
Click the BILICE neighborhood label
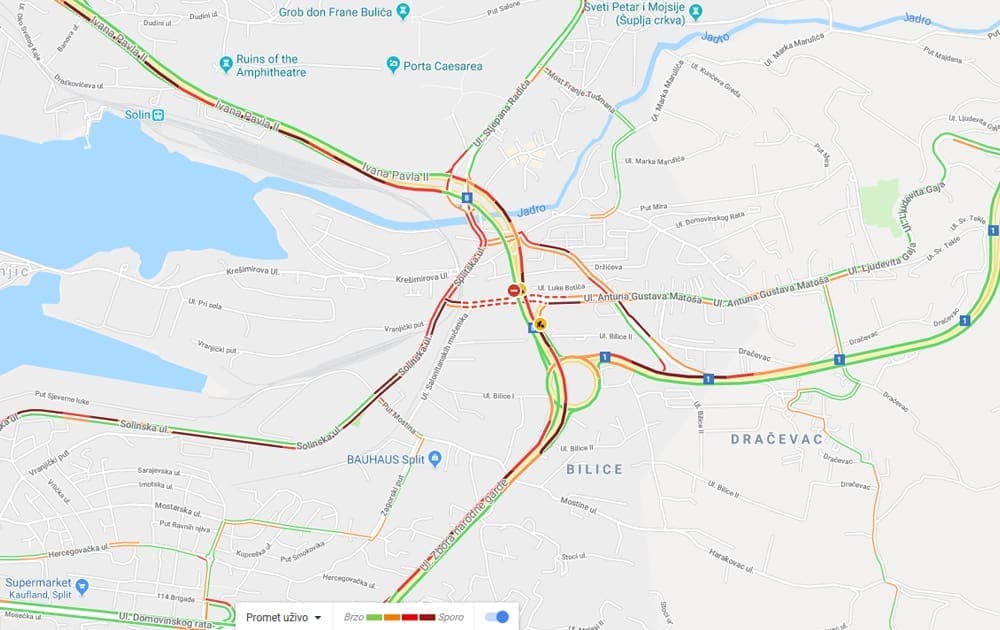point(594,469)
